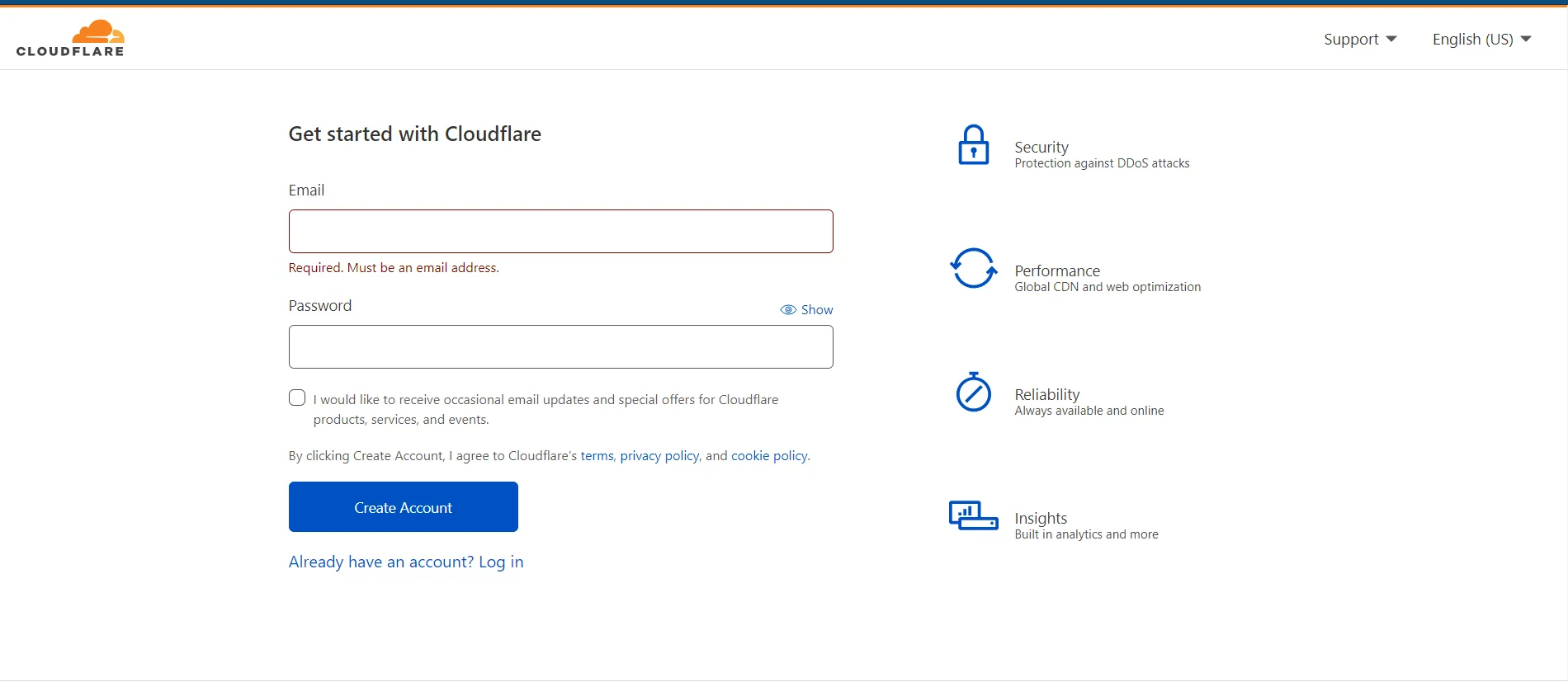Focus the Password input field
Screen dimensions: 1568x682
click(561, 347)
